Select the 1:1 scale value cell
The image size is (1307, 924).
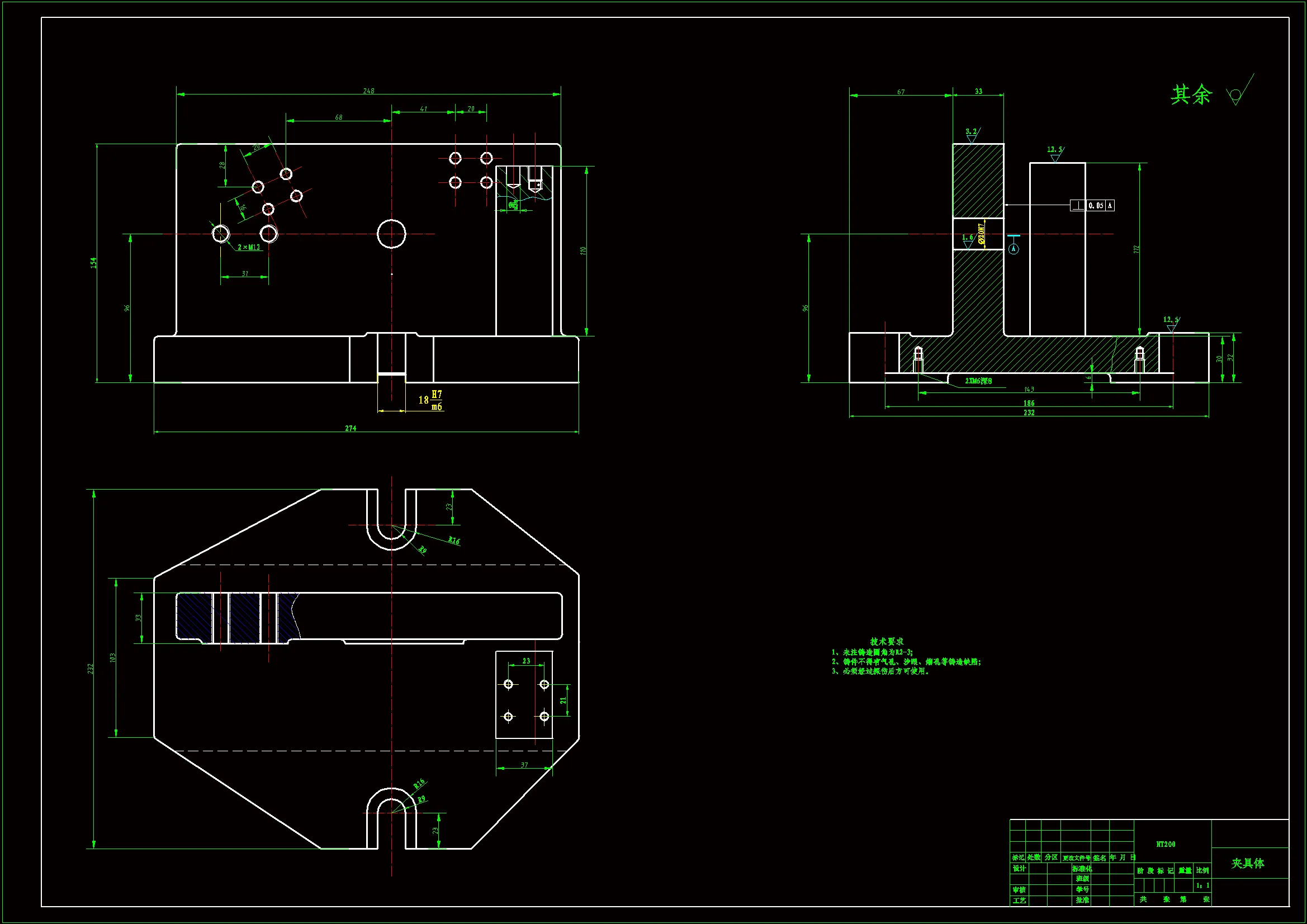[1202, 885]
